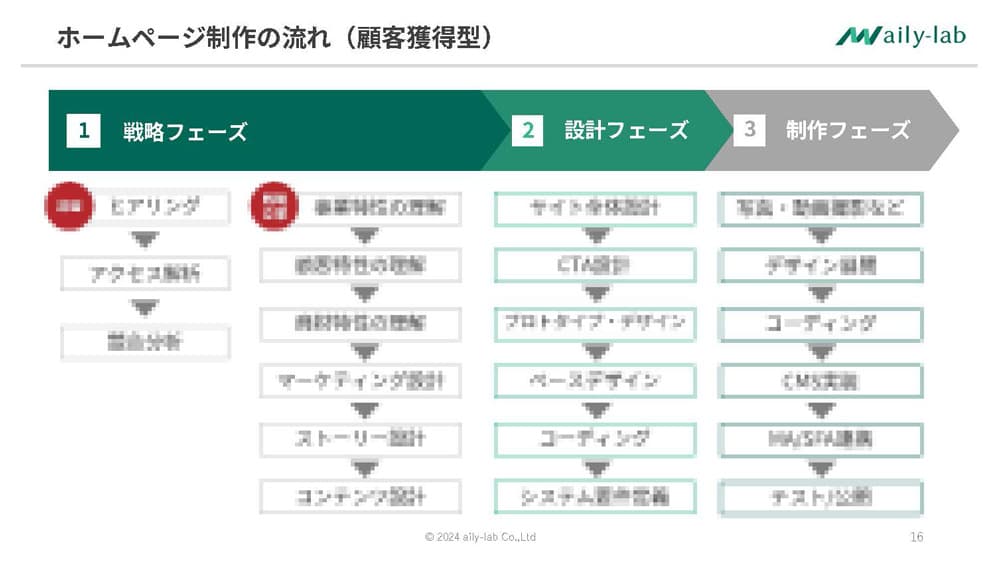Select the ストーリー設計 box
The image size is (1000, 563).
360,439
